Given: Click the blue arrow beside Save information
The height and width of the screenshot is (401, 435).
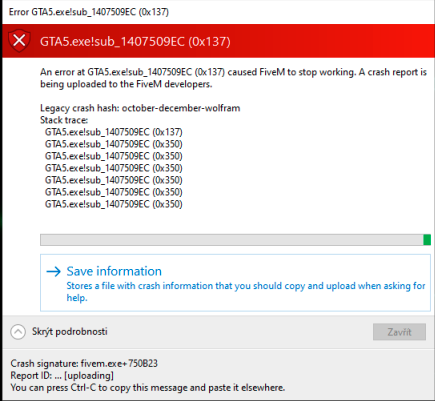Looking at the screenshot, I should [x=53, y=271].
